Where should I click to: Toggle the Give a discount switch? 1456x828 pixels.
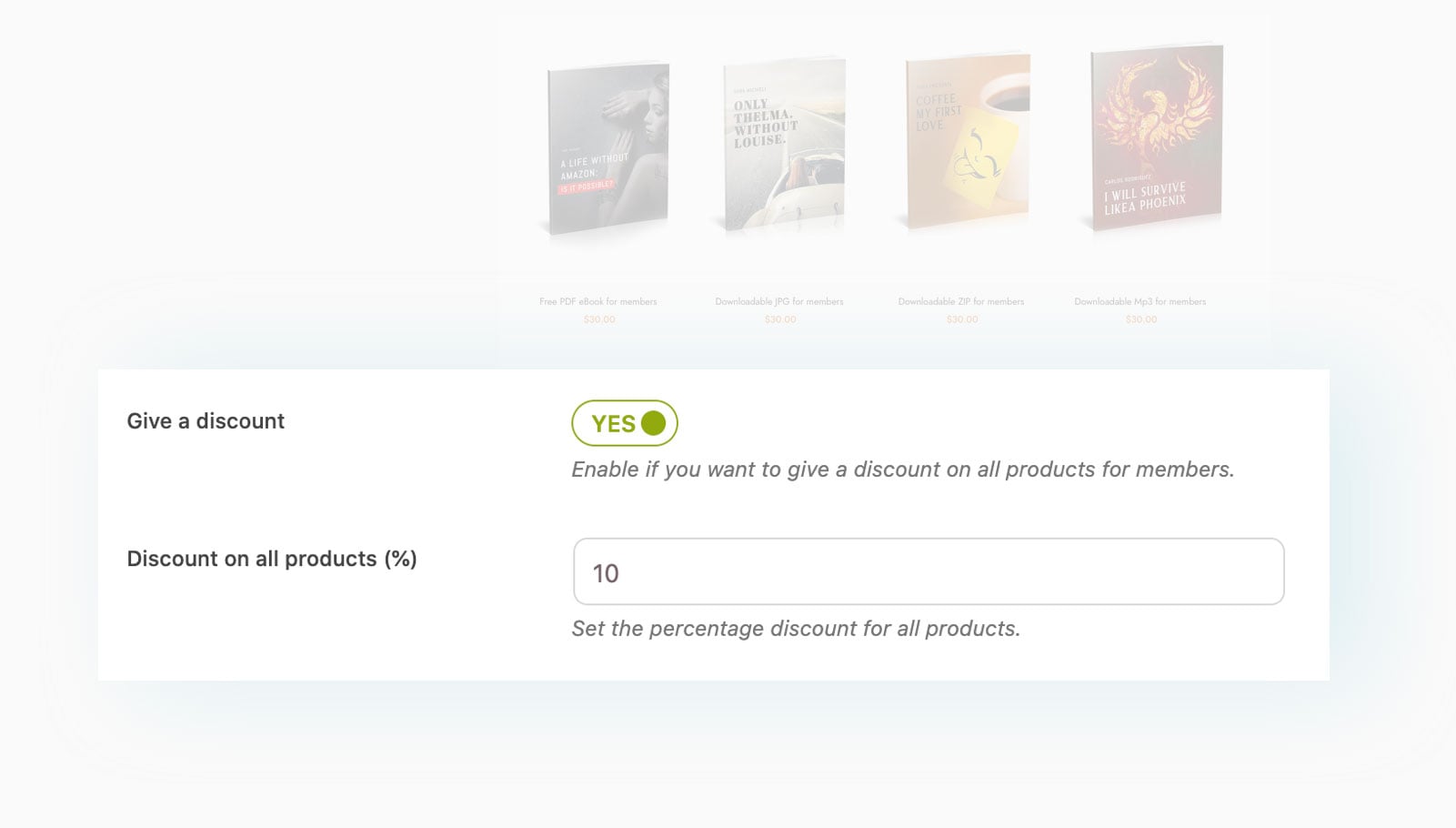pos(624,423)
